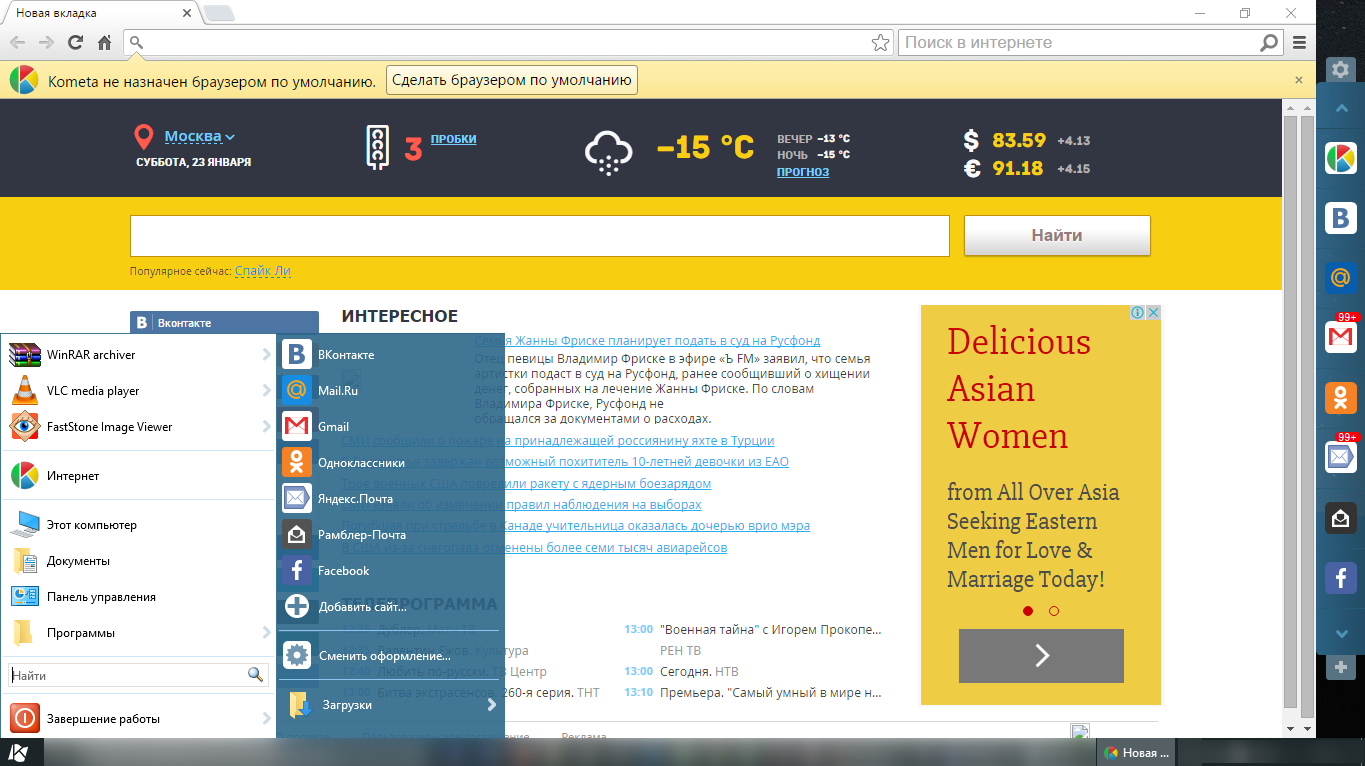This screenshot has width=1365, height=766.
Task: Open Рамблер-Почта in start menu sites list
Action: pos(390,535)
